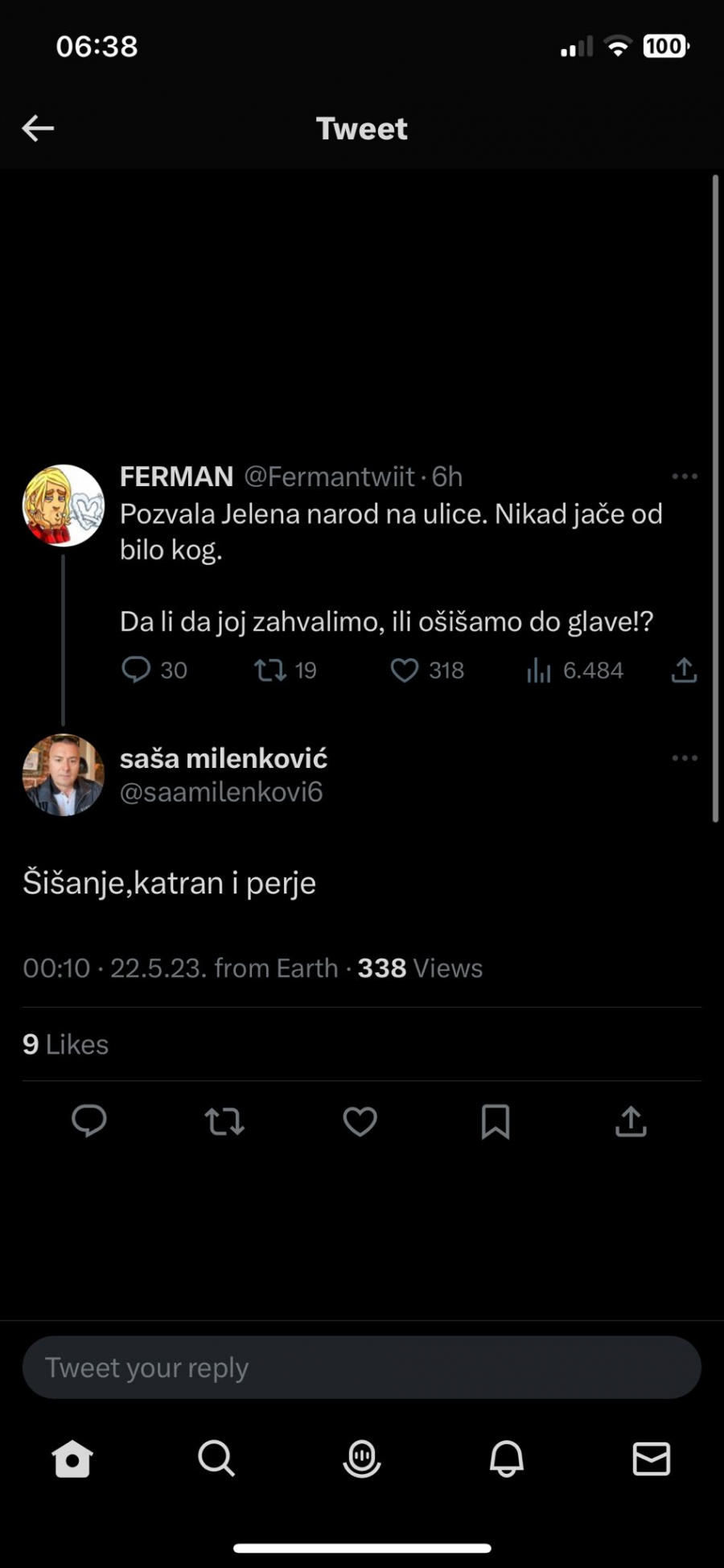View the 9 Likes list
The width and height of the screenshot is (724, 1568).
point(65,1044)
